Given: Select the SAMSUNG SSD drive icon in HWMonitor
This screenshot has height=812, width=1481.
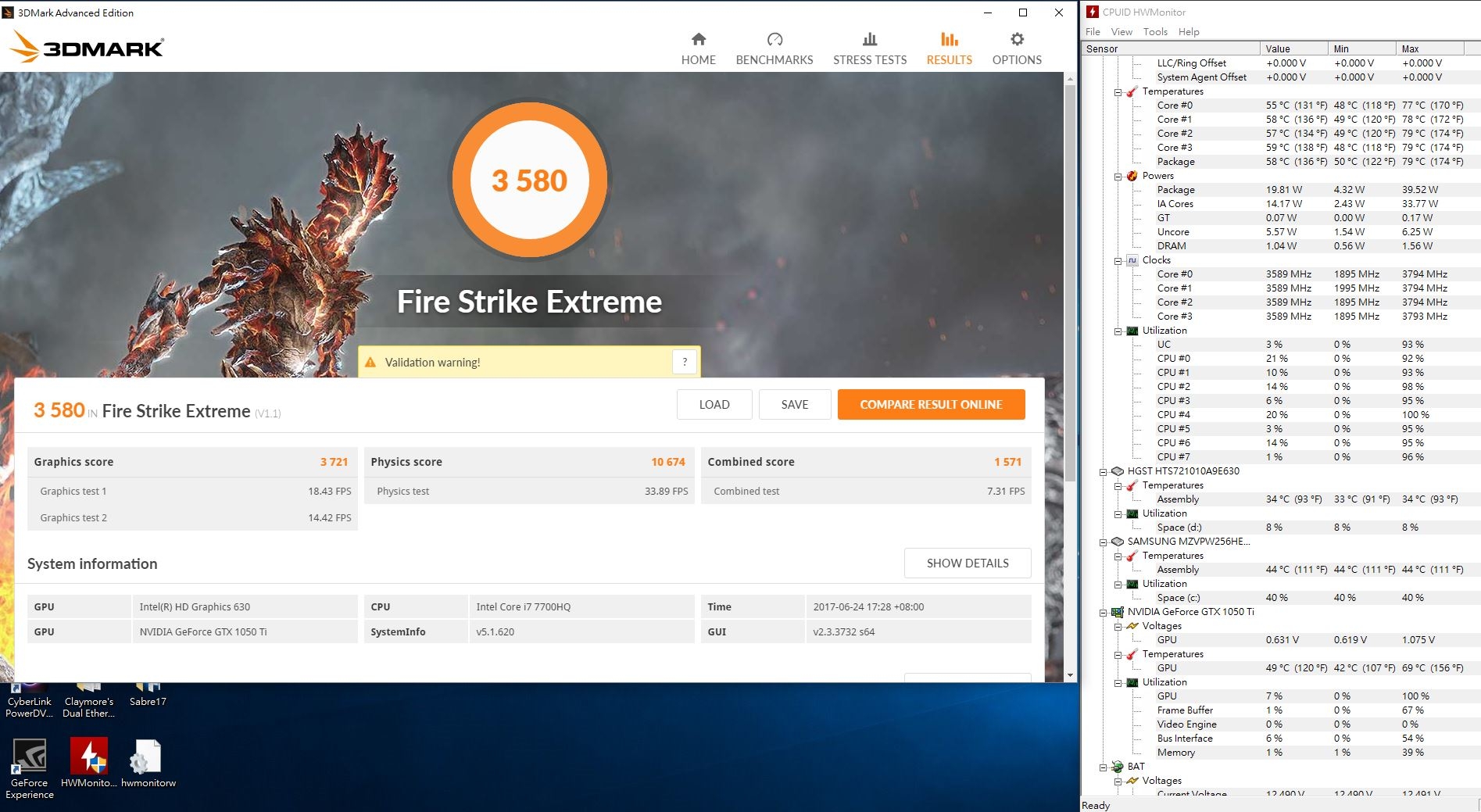Looking at the screenshot, I should (x=1117, y=542).
